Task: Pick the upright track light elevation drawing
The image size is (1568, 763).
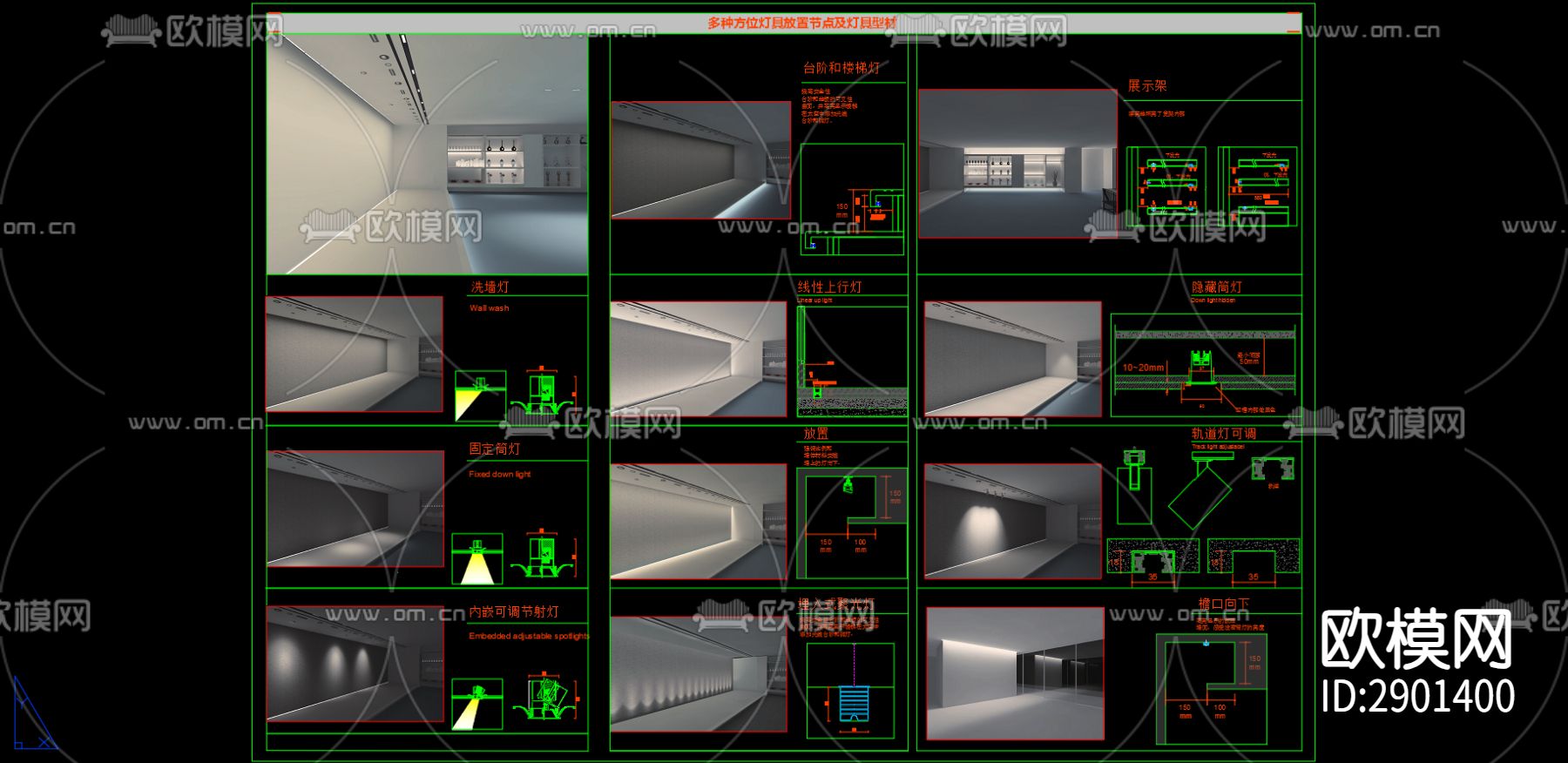Action: [x=1134, y=486]
